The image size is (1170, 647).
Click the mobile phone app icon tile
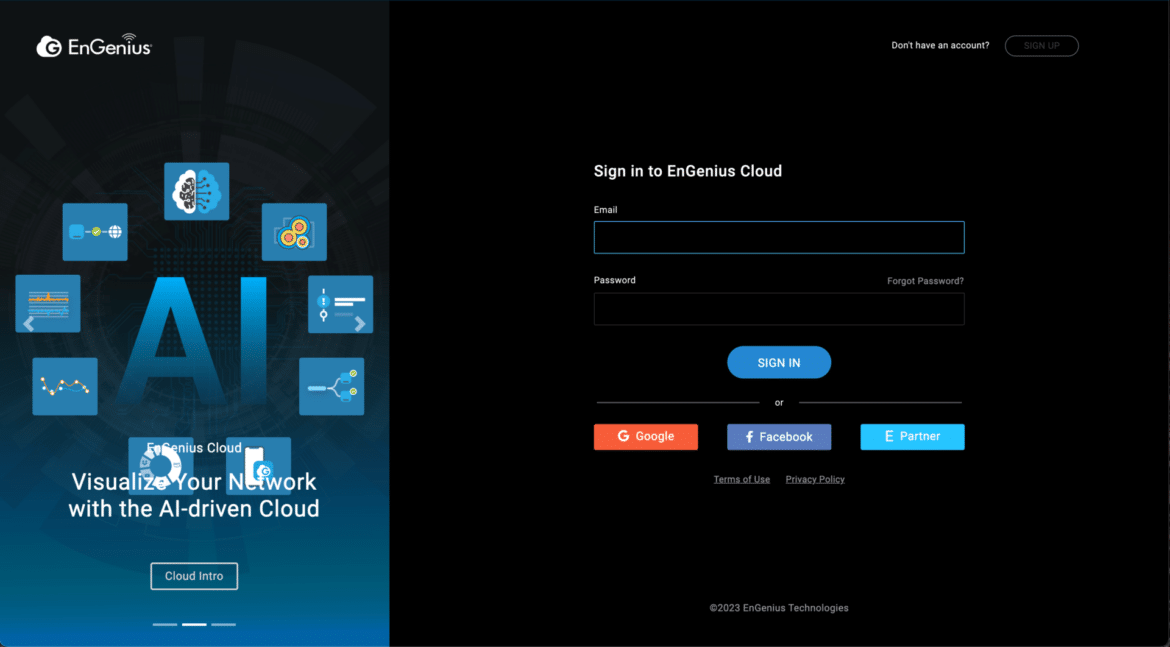pyautogui.click(x=258, y=466)
